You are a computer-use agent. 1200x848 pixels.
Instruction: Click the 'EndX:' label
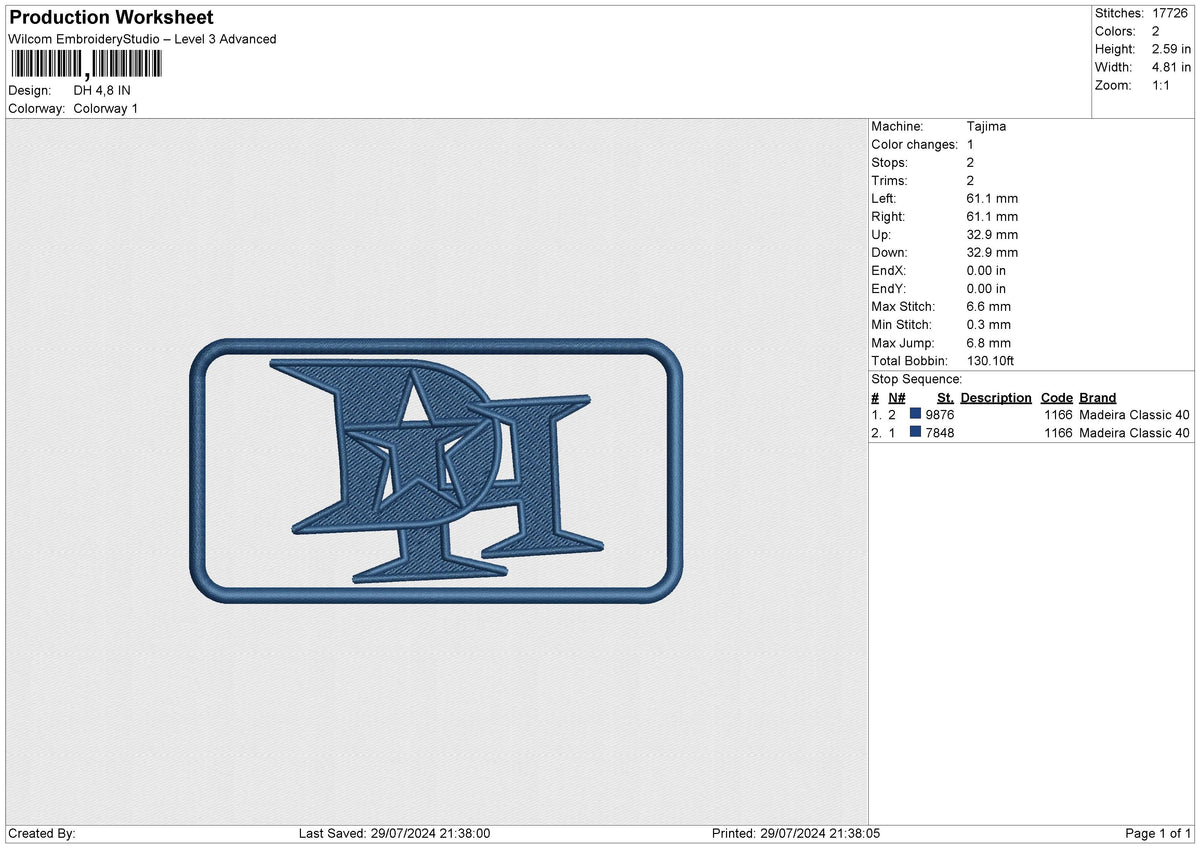[x=889, y=270]
